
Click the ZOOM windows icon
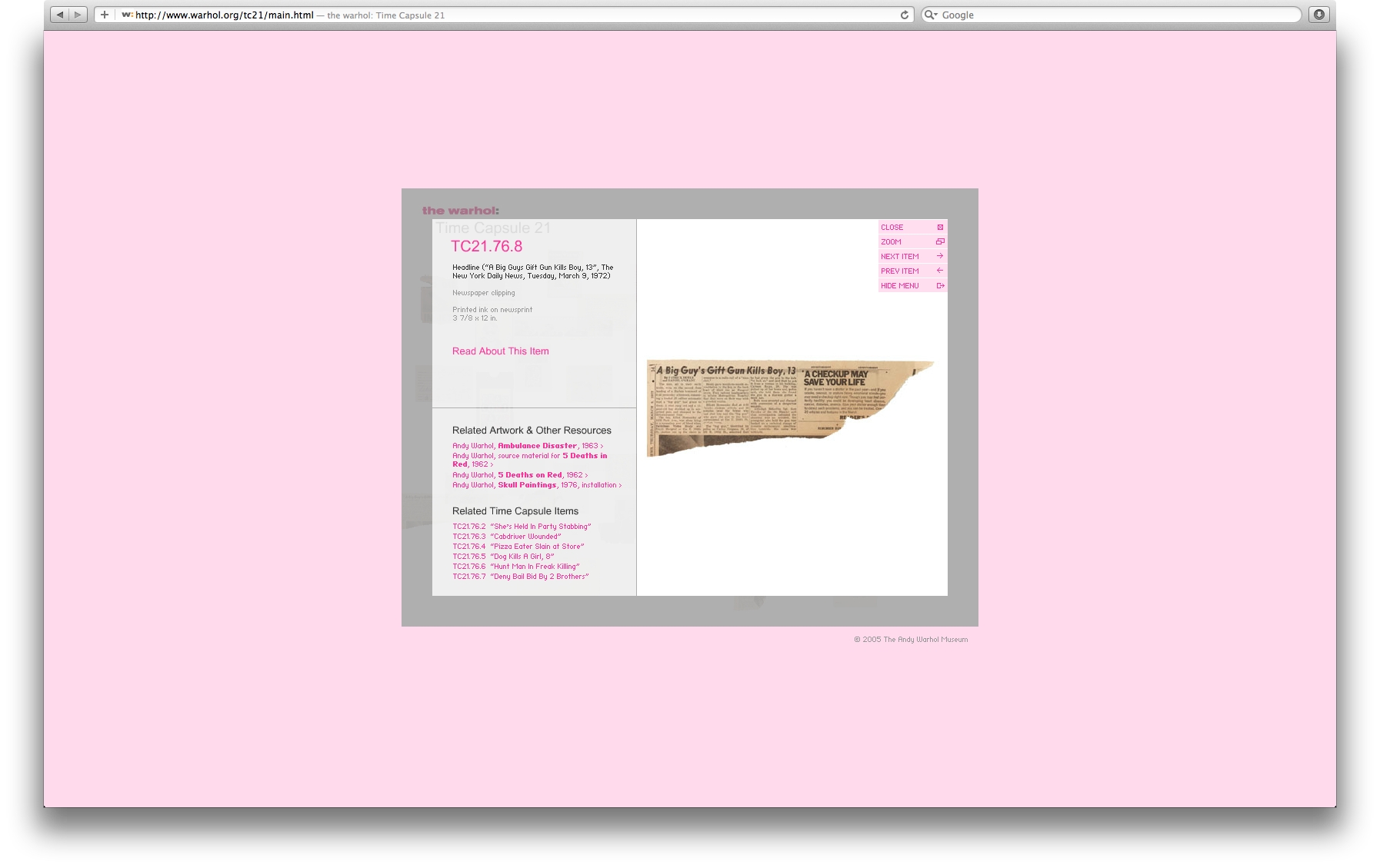939,241
